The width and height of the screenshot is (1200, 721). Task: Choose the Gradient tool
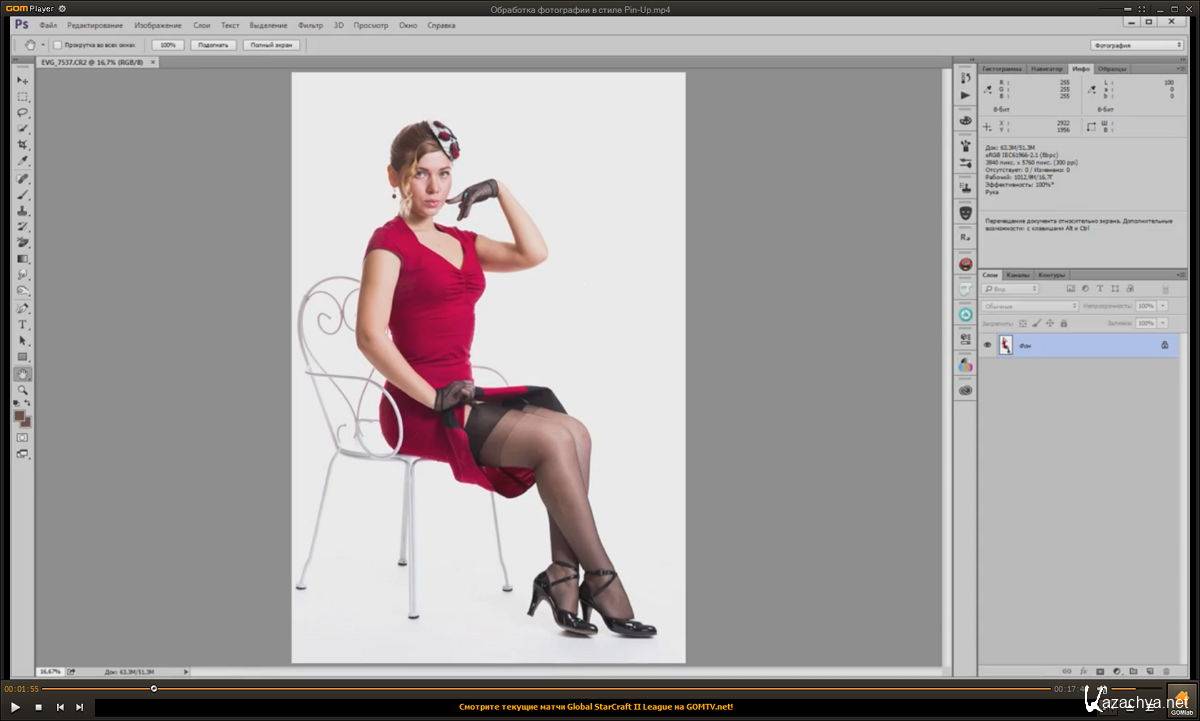click(x=22, y=259)
